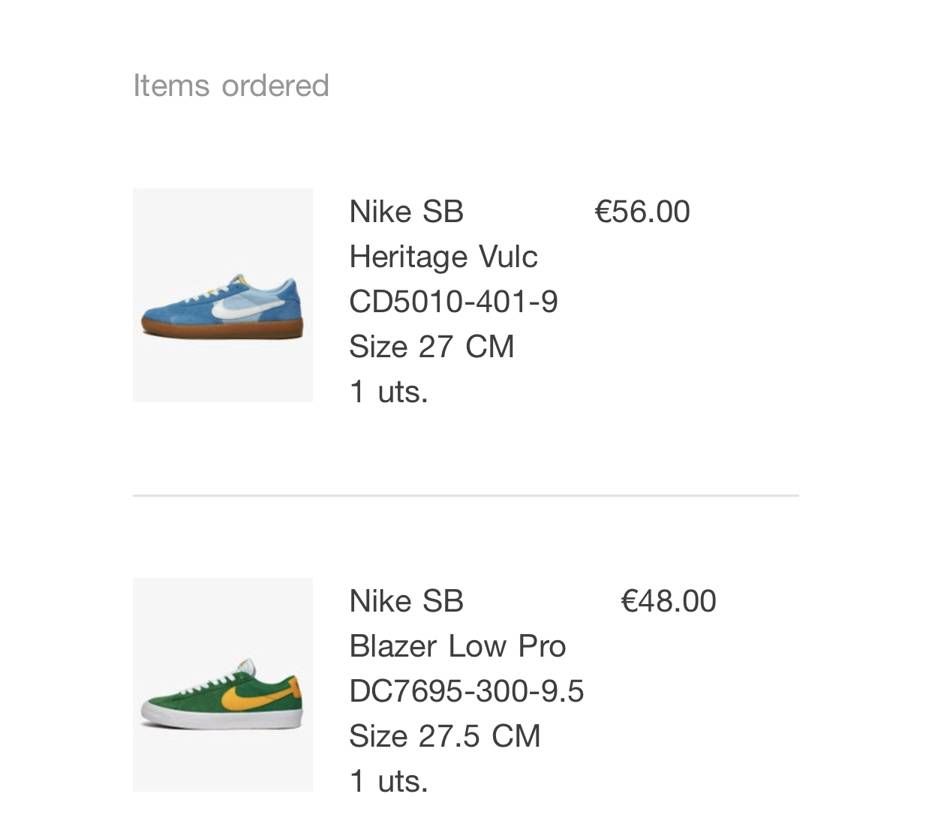Open the green Blazer Low Pro thumbnail
Image resolution: width=932 pixels, height=830 pixels.
[222, 684]
